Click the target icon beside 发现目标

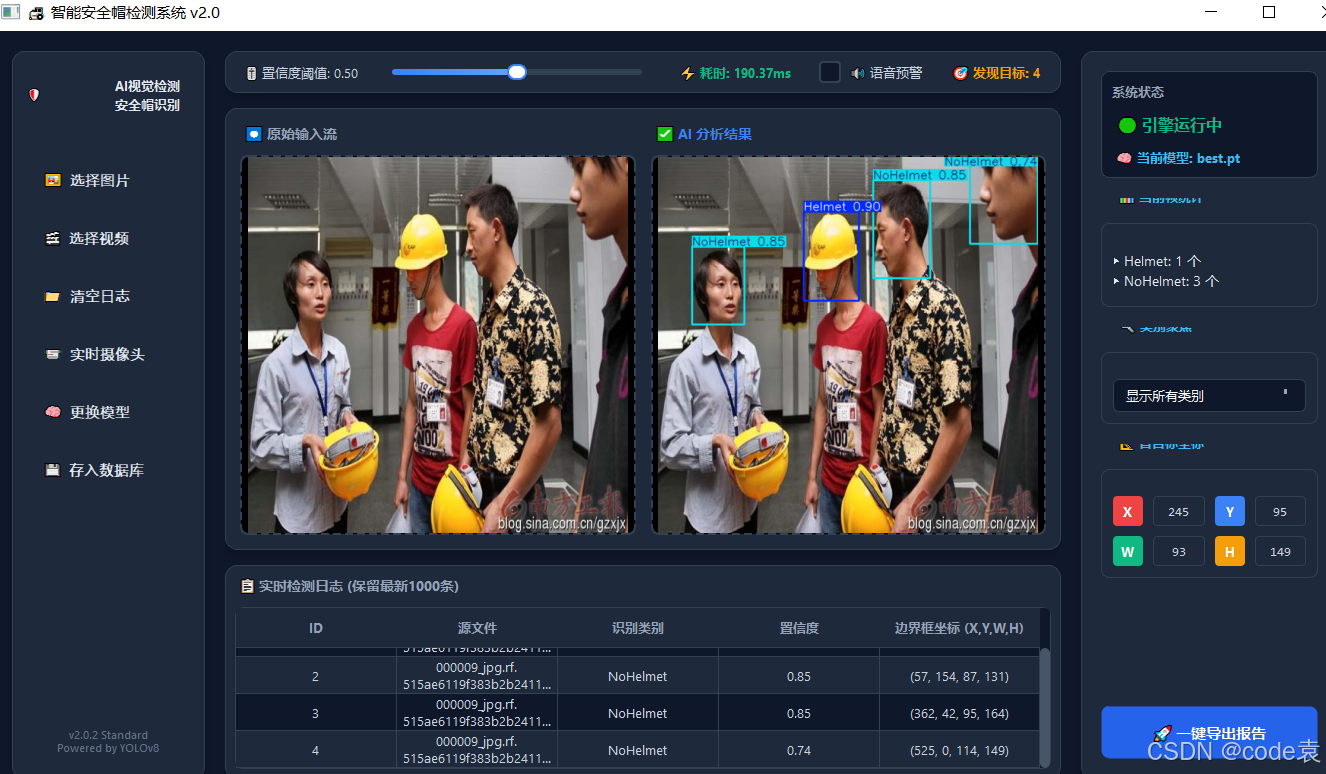point(961,73)
